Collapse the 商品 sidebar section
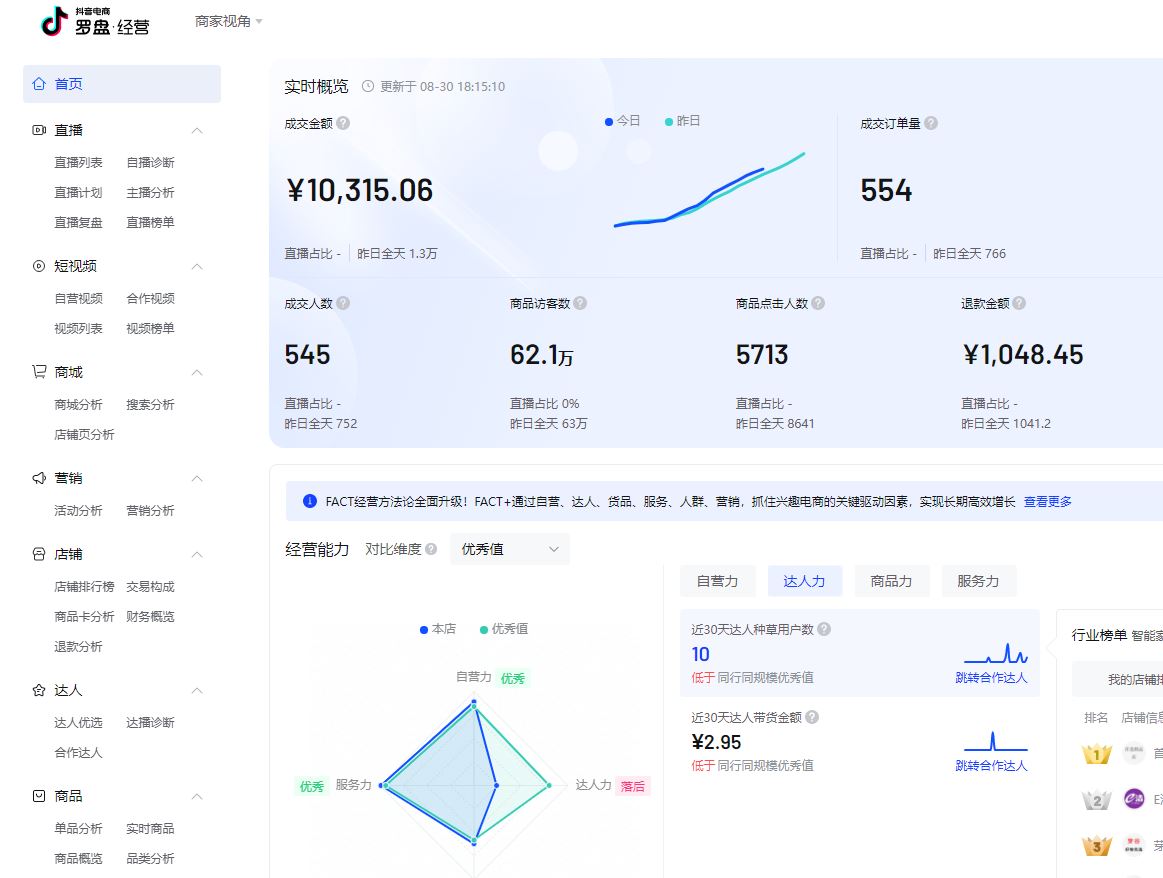 coord(197,796)
